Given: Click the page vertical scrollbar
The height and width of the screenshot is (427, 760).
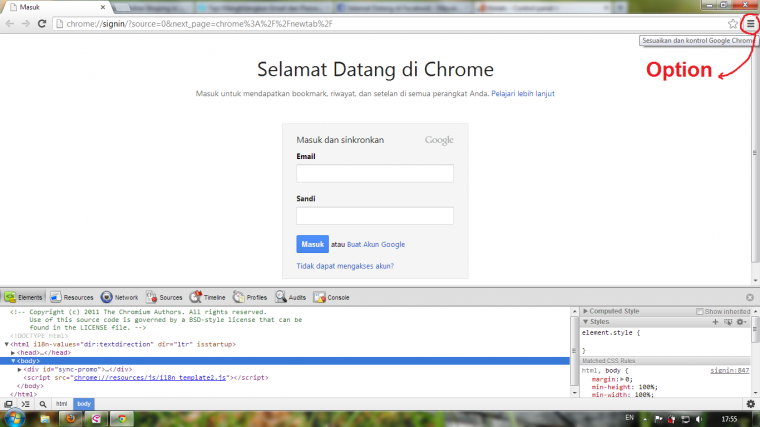Looking at the screenshot, I should 755,153.
